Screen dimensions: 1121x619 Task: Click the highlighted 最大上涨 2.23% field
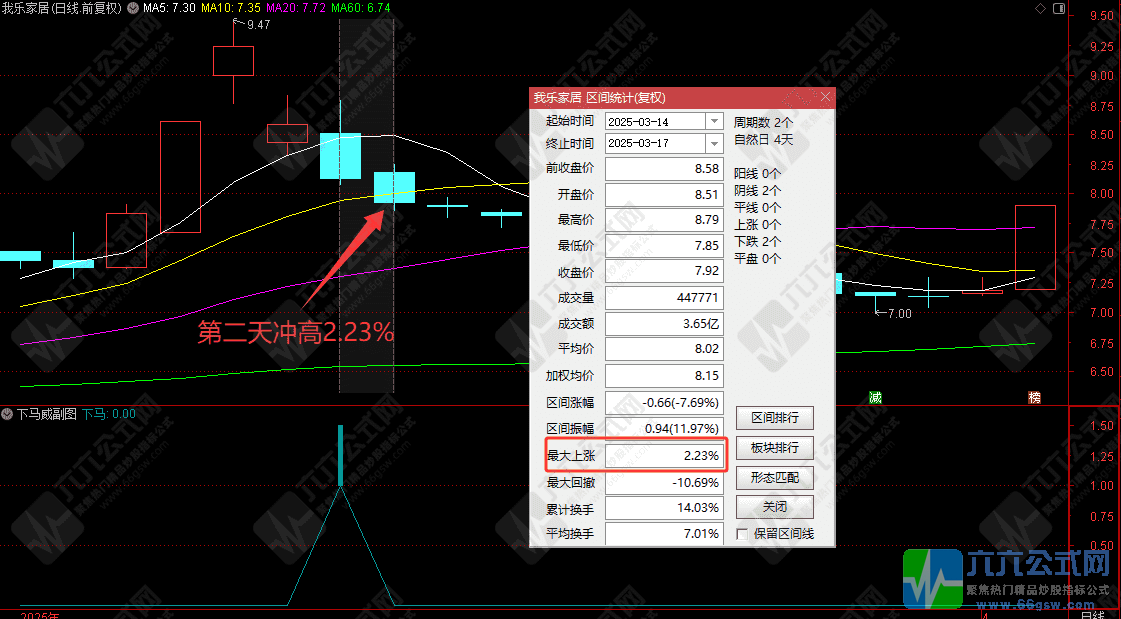[x=664, y=455]
